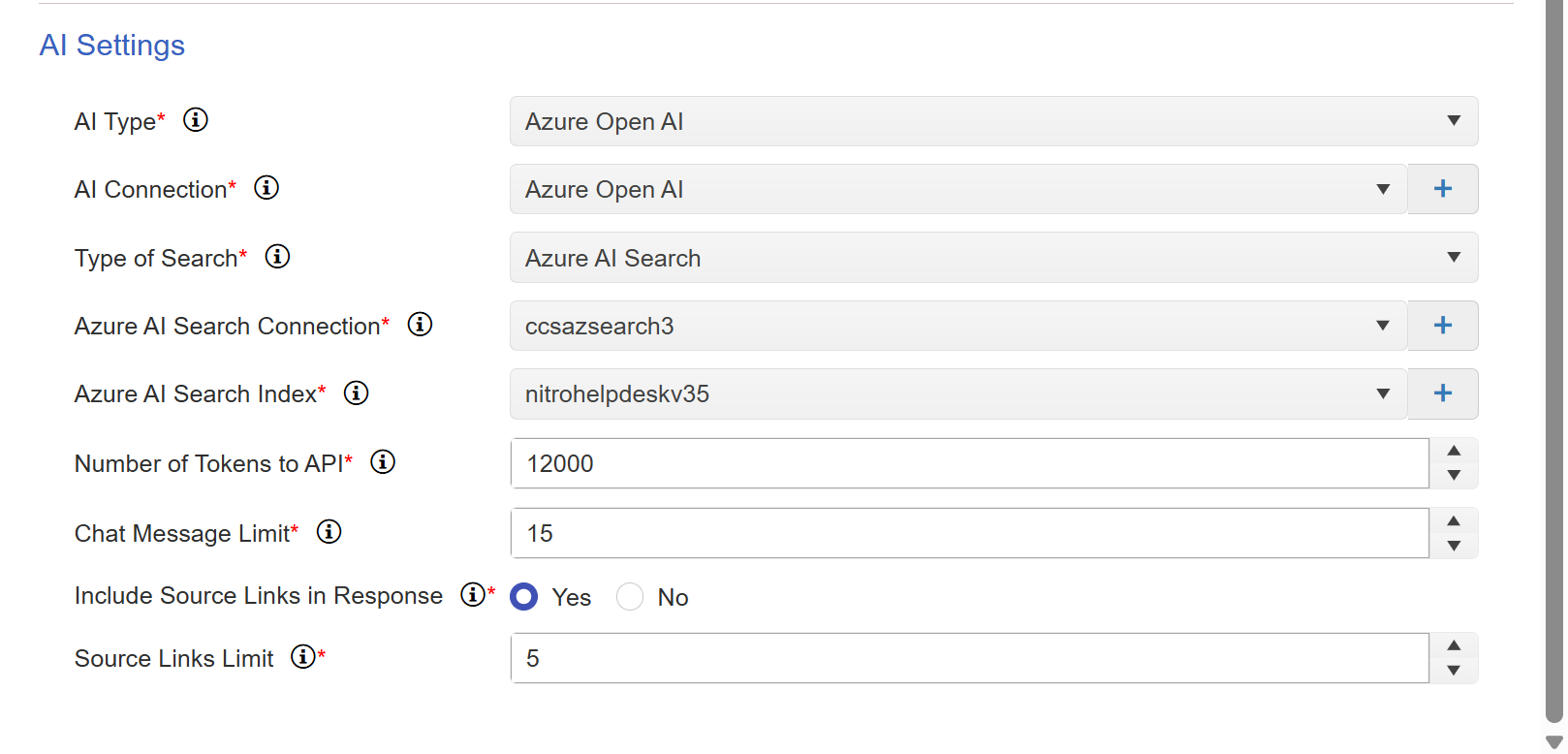The width and height of the screenshot is (1568, 754).
Task: Increase the Number of Tokens to API value
Action: pos(1454,452)
